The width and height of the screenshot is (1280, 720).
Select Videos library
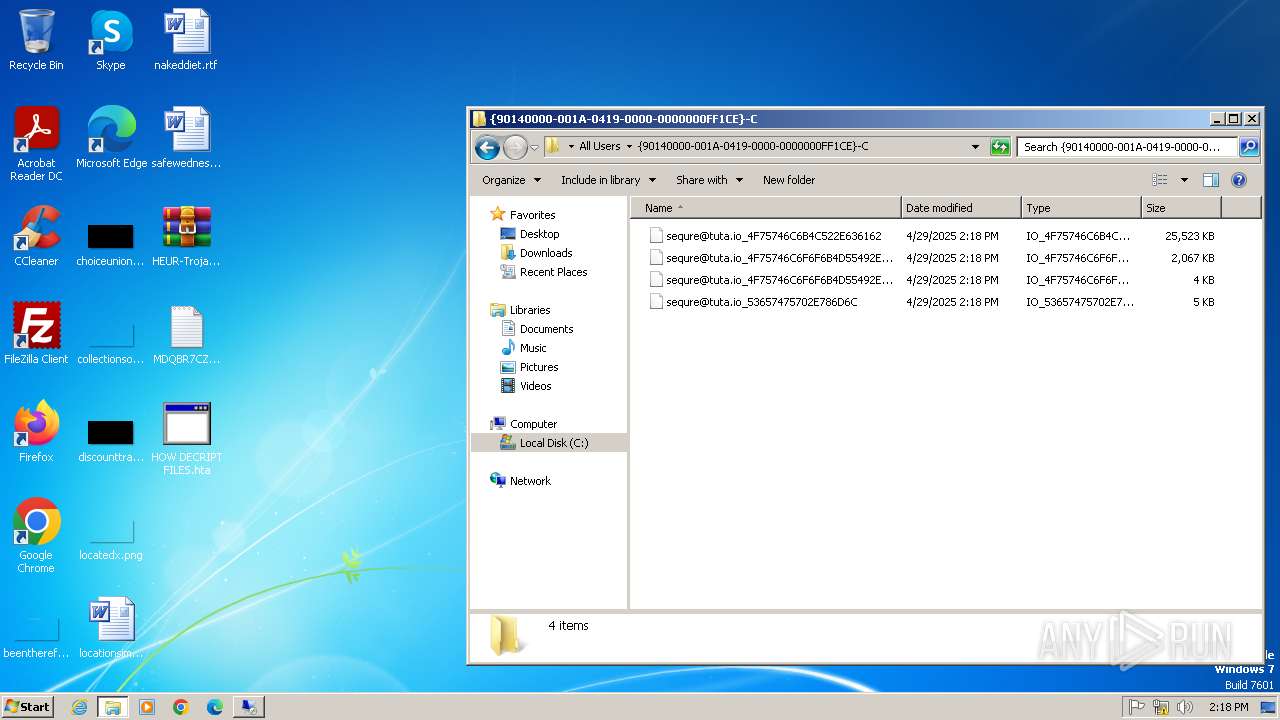[x=535, y=386]
